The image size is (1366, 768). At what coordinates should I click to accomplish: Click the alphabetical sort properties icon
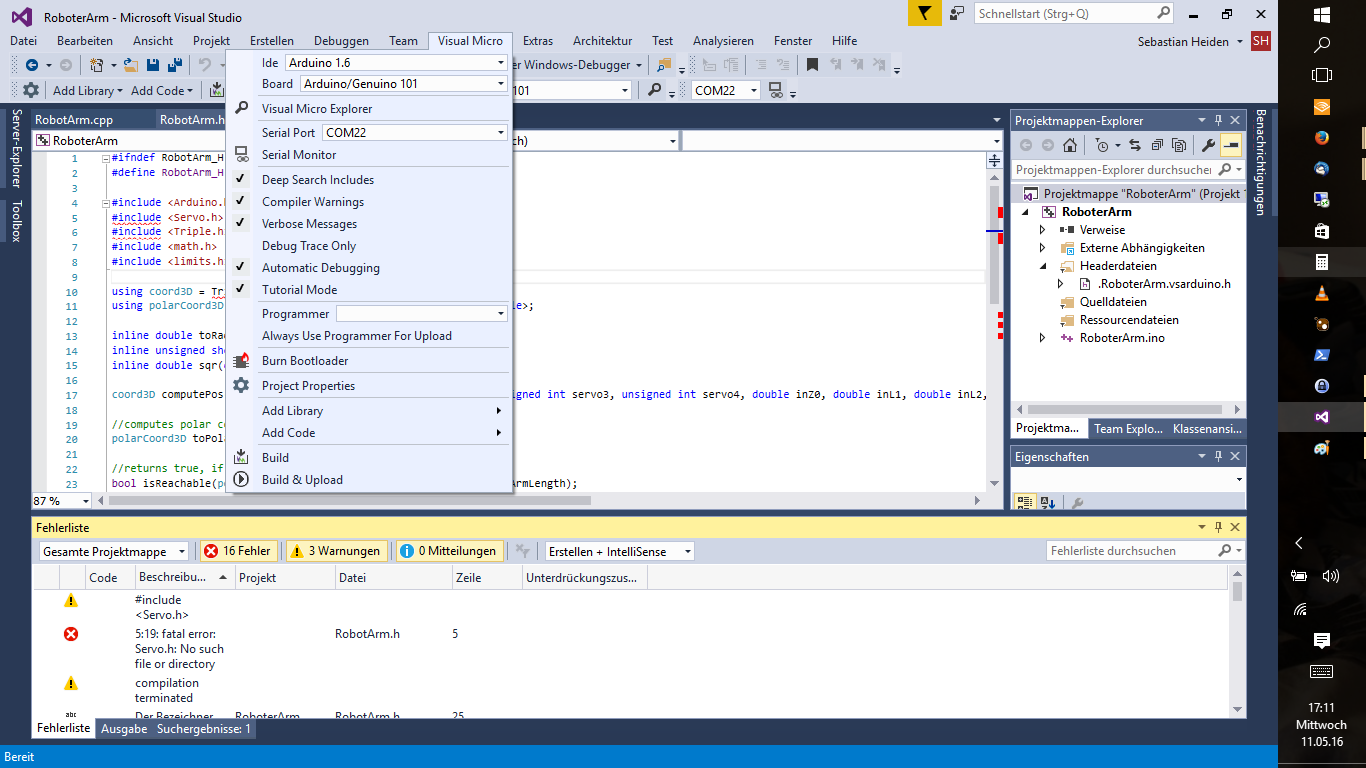pos(1047,503)
